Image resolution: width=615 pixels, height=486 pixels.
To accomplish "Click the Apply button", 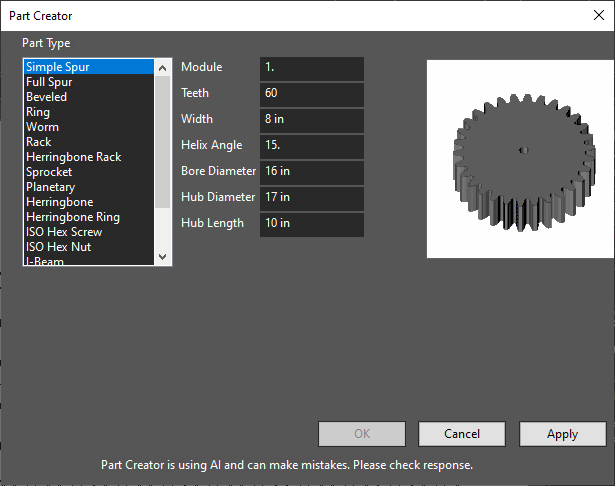I will 562,434.
